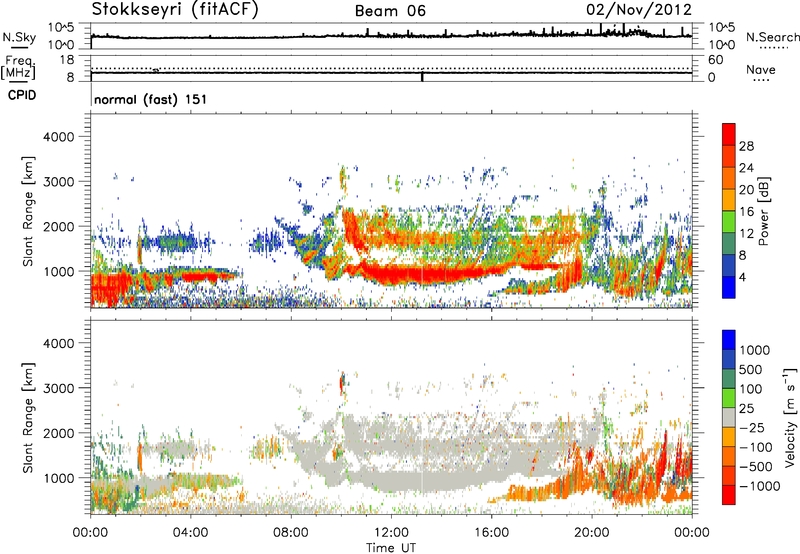Click the "4000" tick of the power panel
The width and height of the screenshot is (800, 554).
pos(58,137)
